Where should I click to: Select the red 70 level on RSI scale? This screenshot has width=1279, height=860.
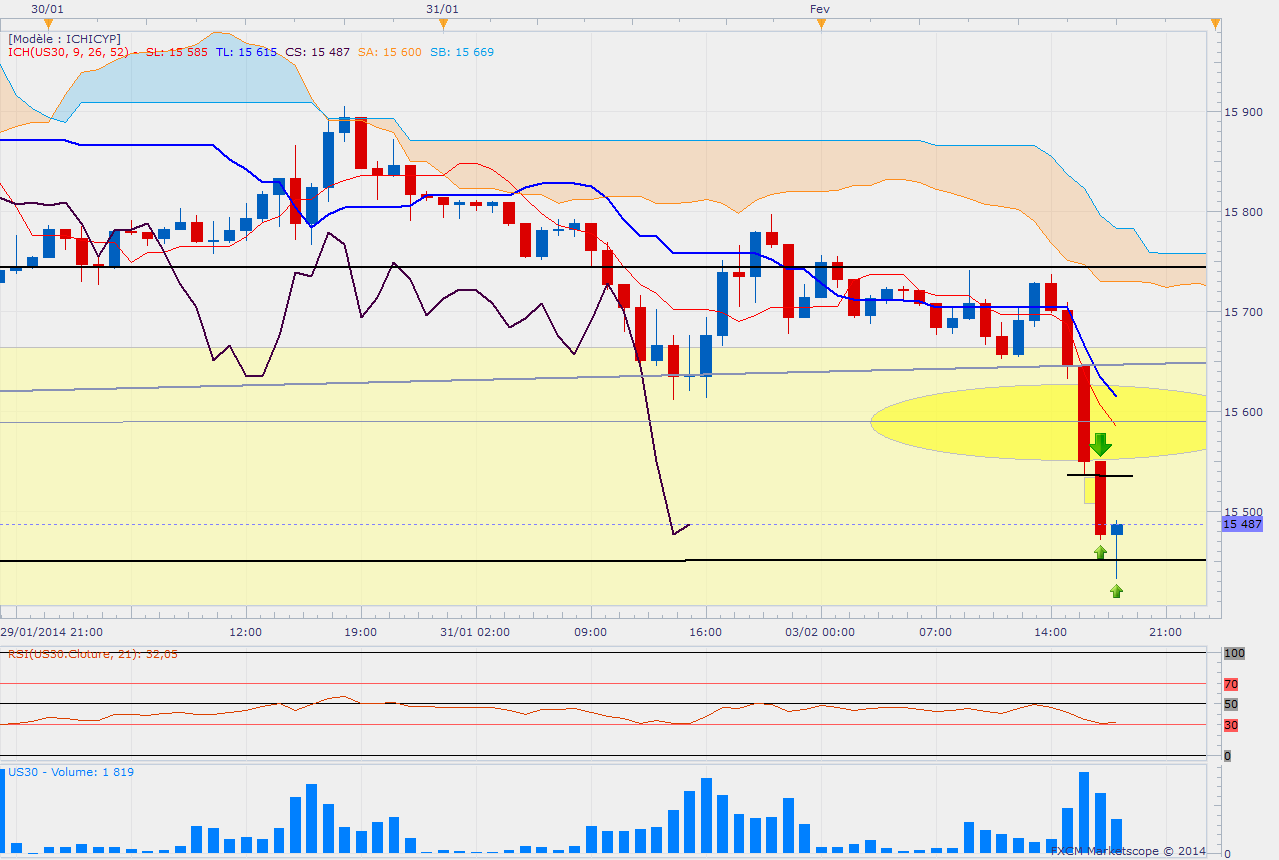pos(1229,684)
